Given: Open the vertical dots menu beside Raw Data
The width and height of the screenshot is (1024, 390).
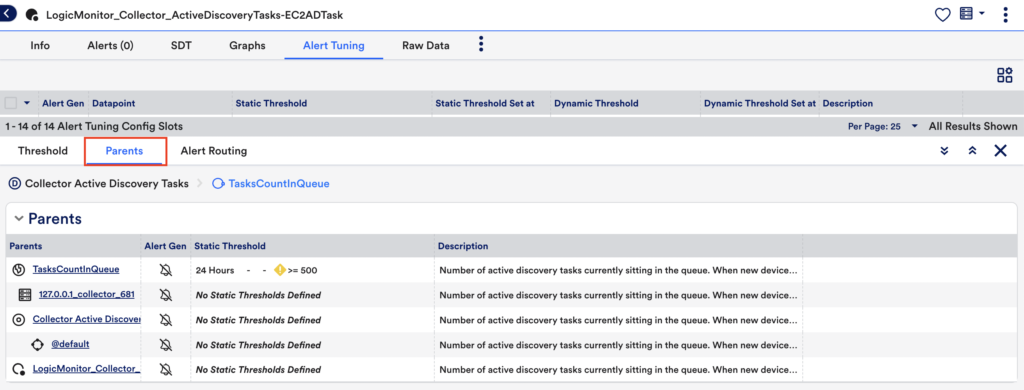Looking at the screenshot, I should point(481,44).
